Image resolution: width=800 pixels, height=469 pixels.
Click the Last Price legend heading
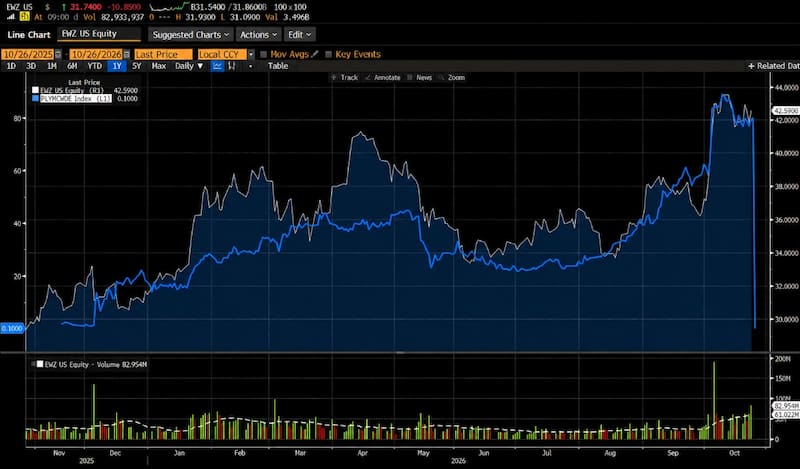(x=84, y=82)
